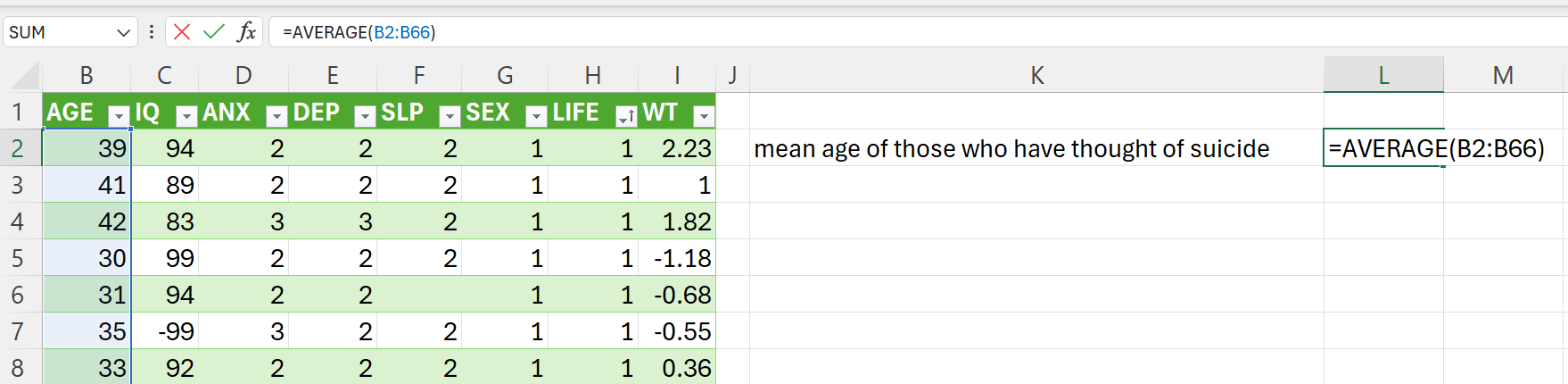Open the DEP column filter dropdown

click(x=365, y=116)
